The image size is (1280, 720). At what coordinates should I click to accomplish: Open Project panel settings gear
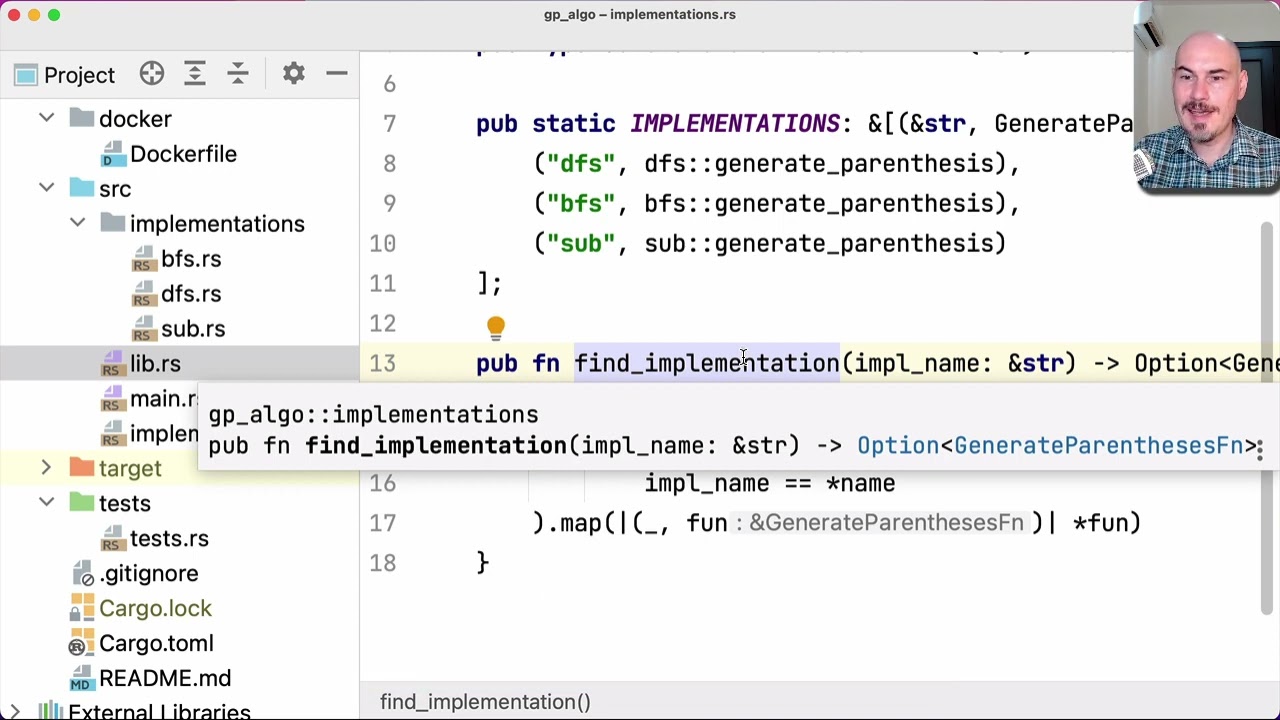(294, 74)
